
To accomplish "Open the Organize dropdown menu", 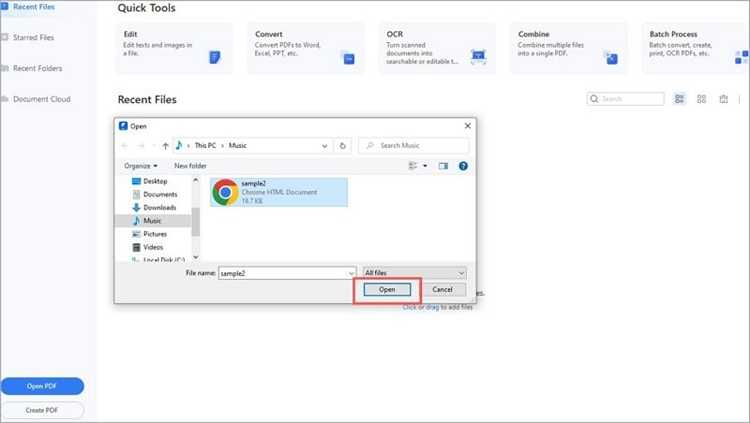I will click(x=141, y=166).
